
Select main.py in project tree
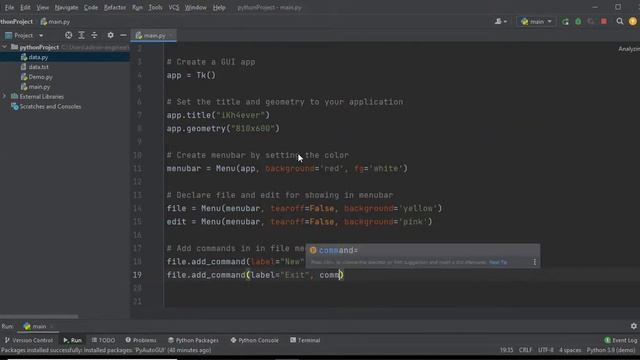tap(39, 87)
